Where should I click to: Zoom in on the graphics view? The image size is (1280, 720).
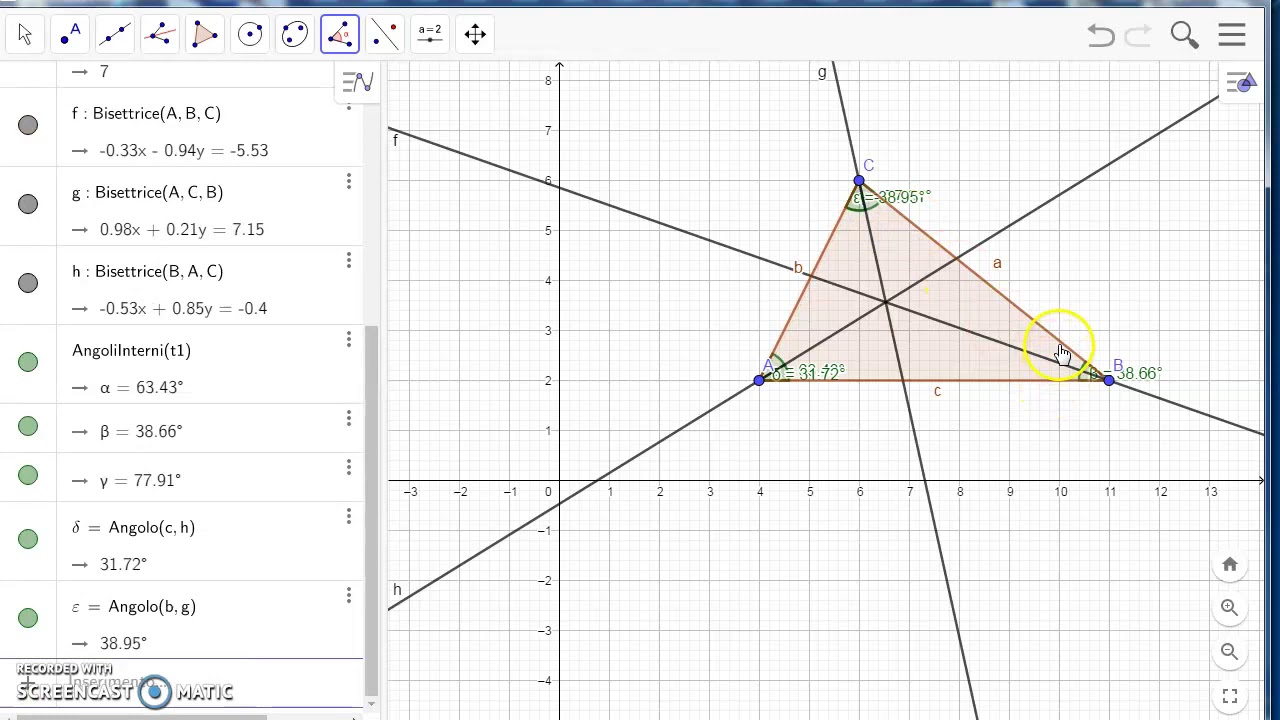click(x=1230, y=608)
